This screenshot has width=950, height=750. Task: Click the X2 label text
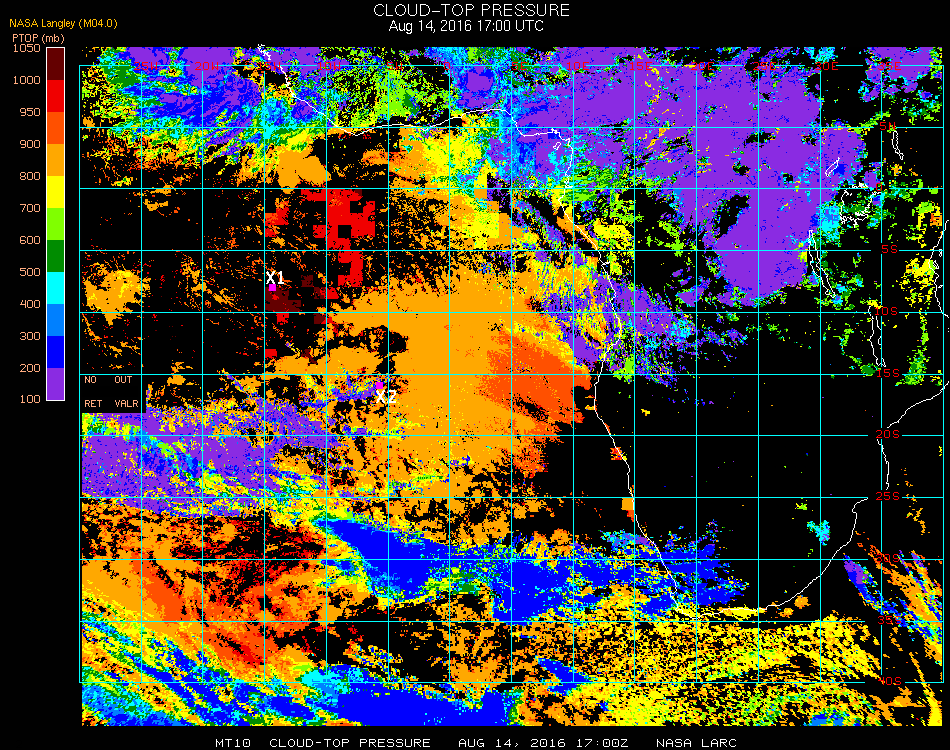(386, 397)
